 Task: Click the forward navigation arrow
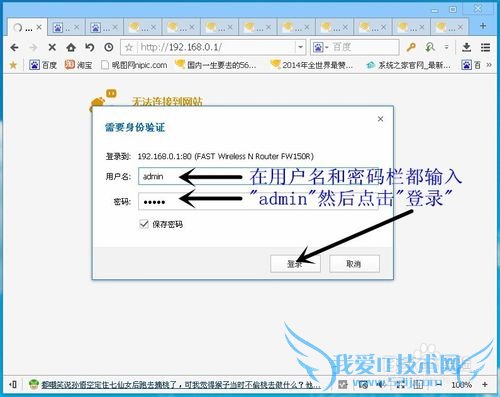click(x=33, y=48)
